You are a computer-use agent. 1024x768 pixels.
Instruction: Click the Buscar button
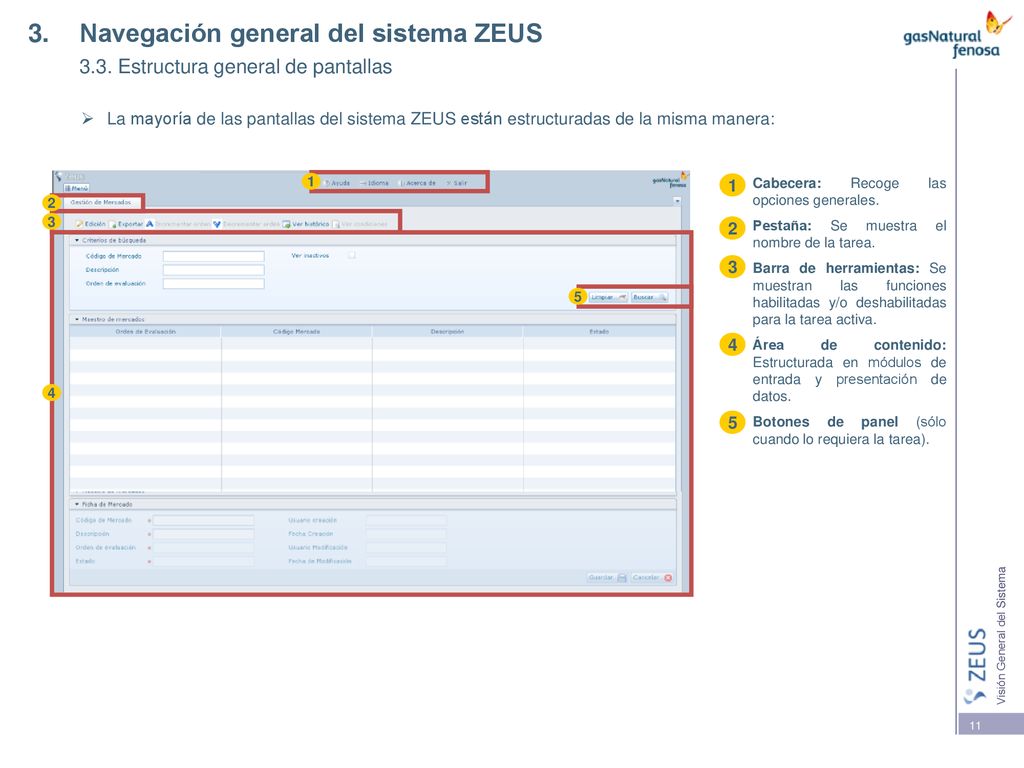click(649, 297)
